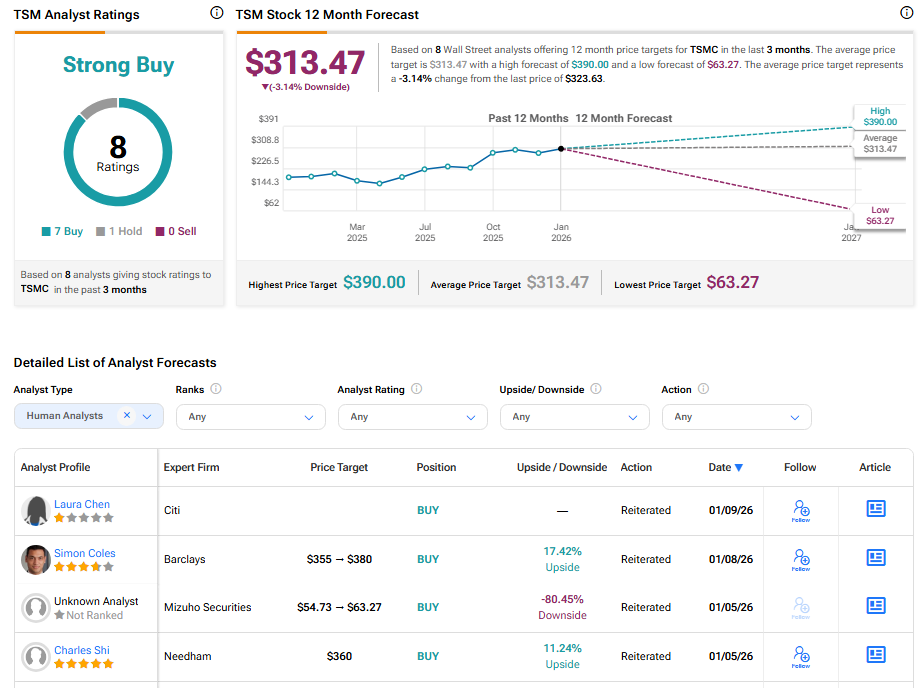Open the Analyst Rating dropdown
This screenshot has height=688, width=922.
click(x=412, y=417)
